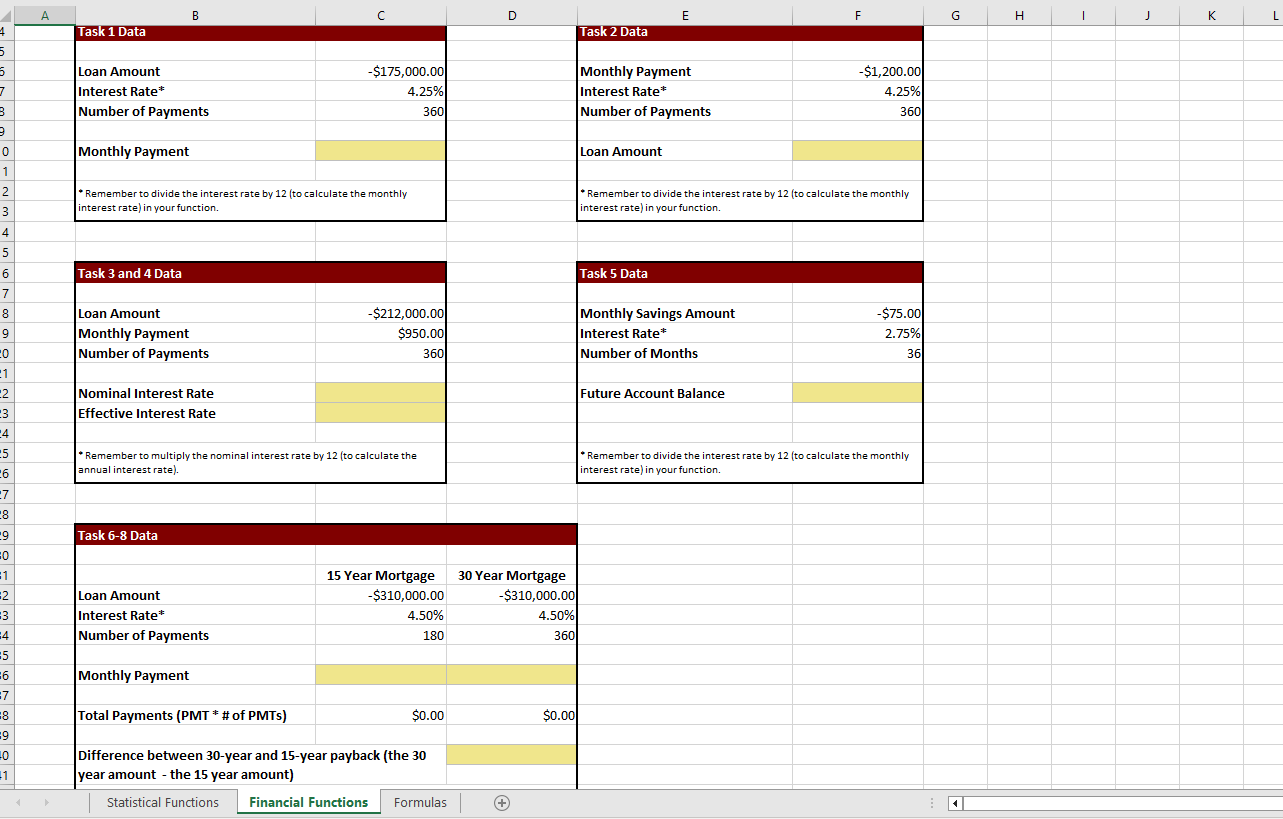Click the yellow Monthly Payment cell in Task 1
Image resolution: width=1283 pixels, height=819 pixels.
(x=380, y=150)
